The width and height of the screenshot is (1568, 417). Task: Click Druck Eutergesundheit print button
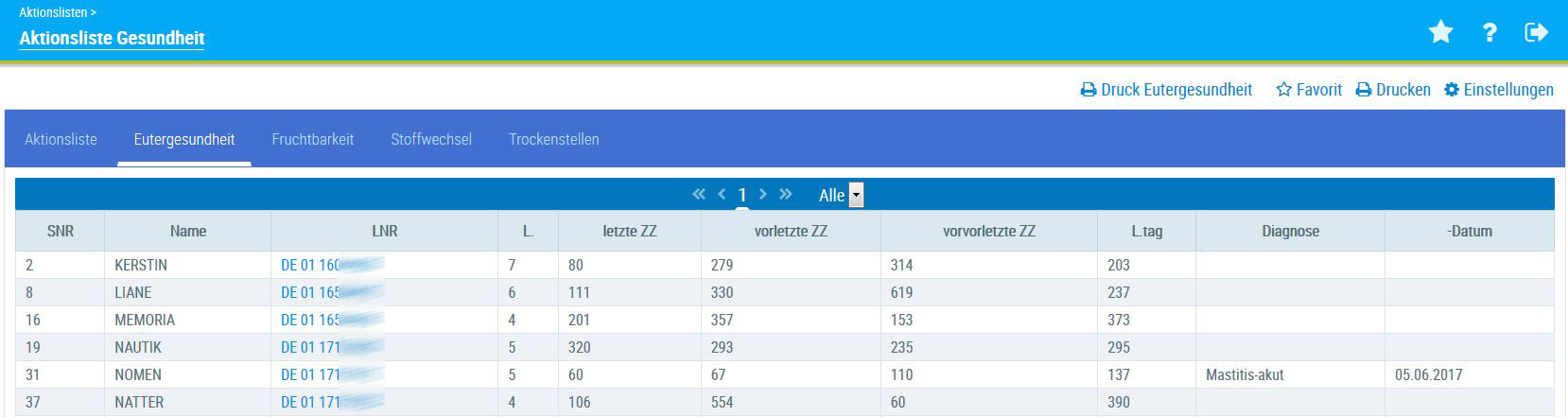[x=1167, y=90]
